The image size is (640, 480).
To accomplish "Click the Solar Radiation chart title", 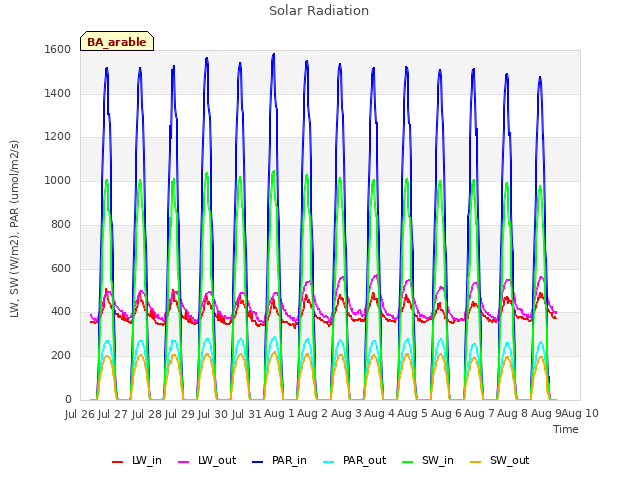I will [x=319, y=11].
